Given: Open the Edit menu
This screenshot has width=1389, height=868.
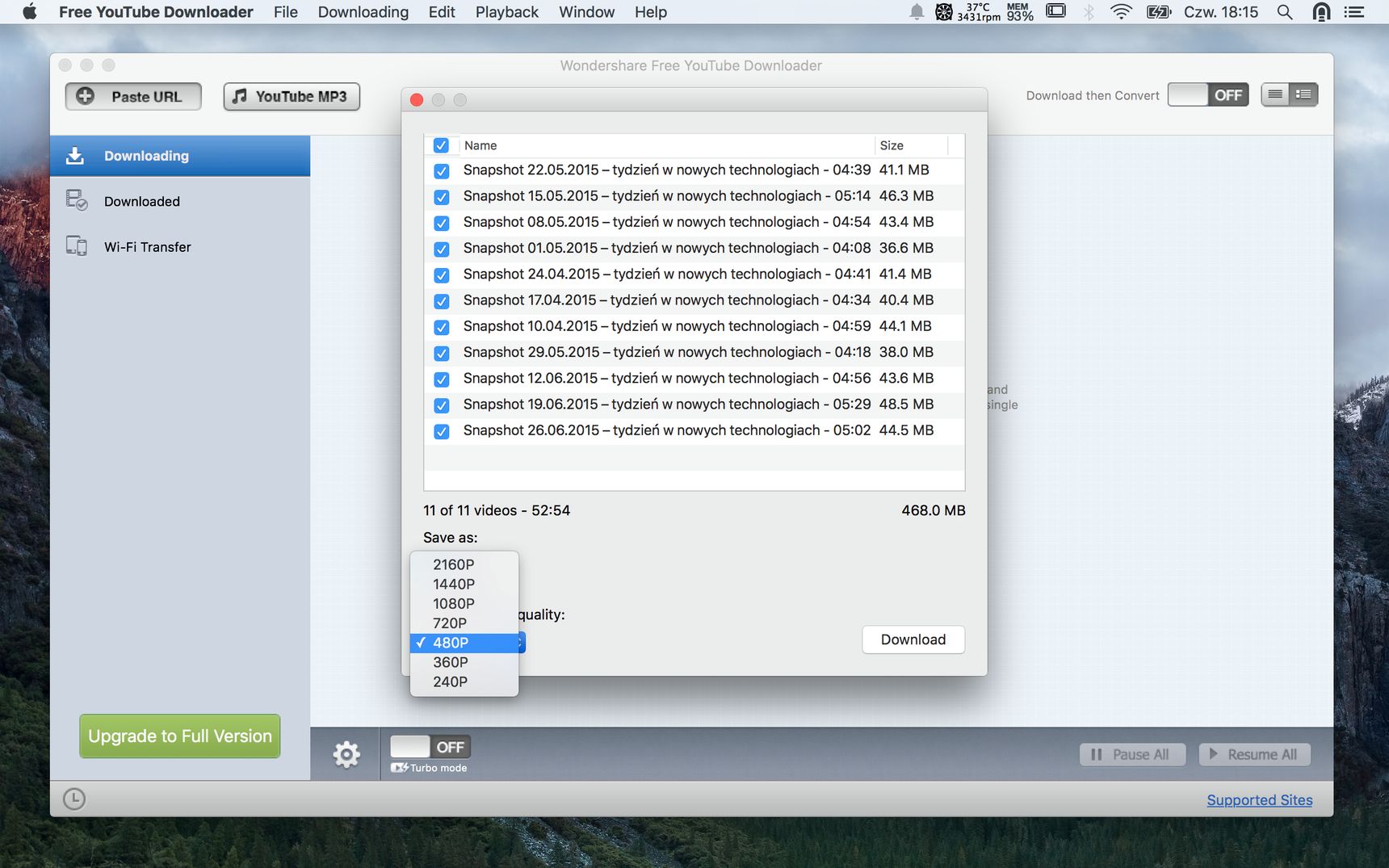Looking at the screenshot, I should (x=442, y=12).
